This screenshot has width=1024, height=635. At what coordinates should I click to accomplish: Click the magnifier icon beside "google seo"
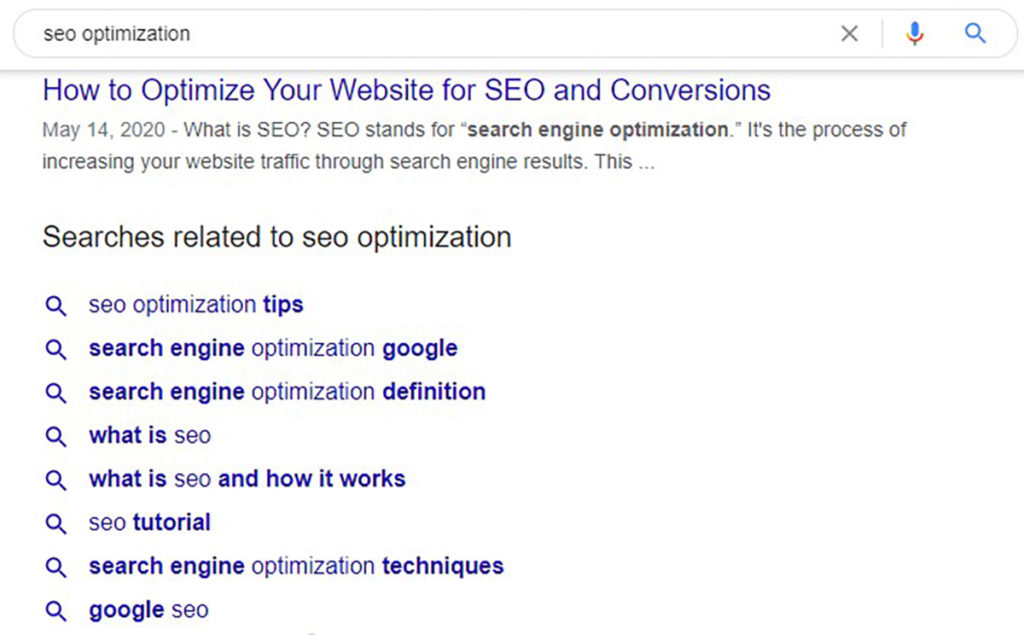[56, 610]
